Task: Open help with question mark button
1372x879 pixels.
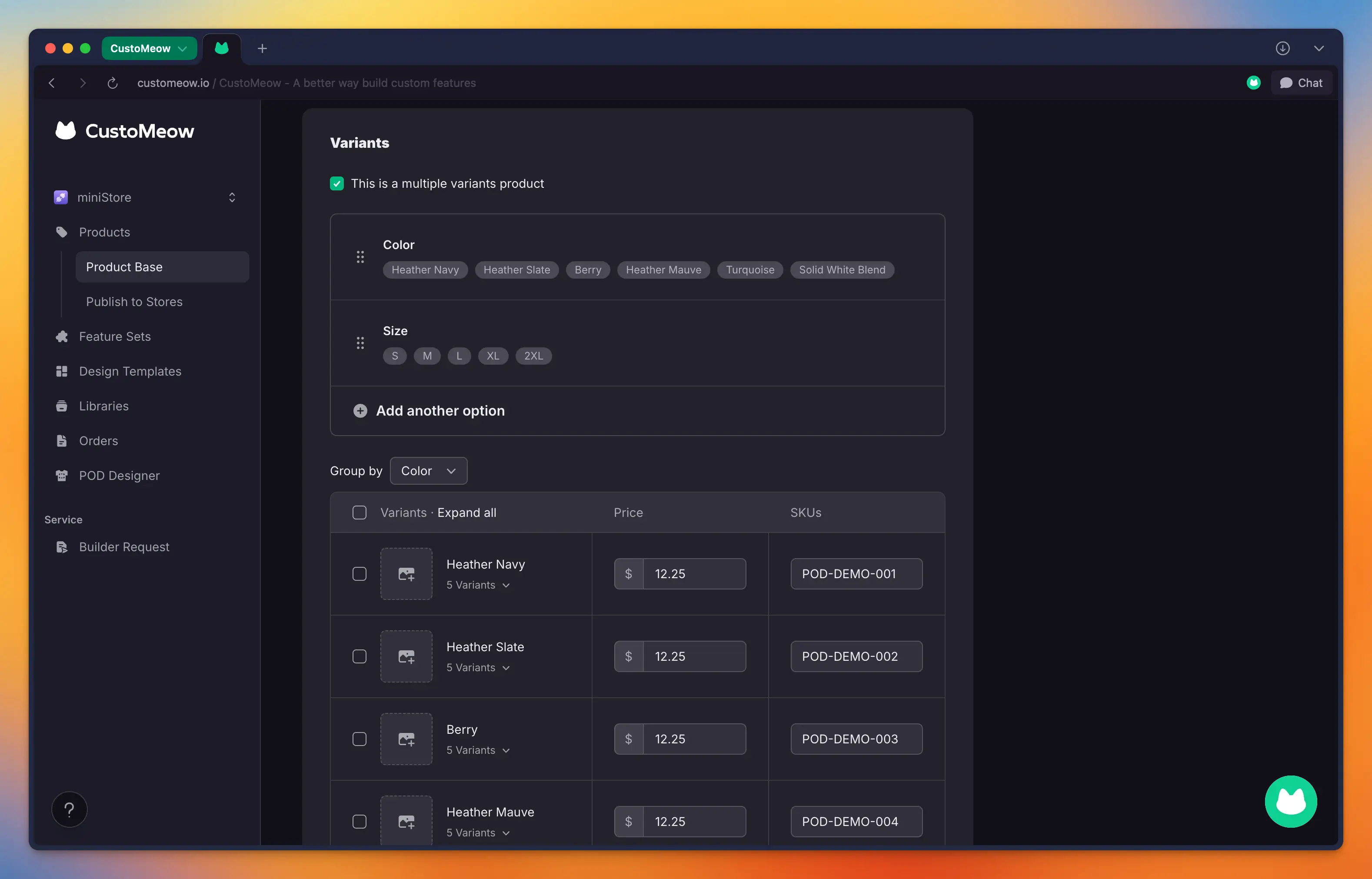Action: 69,809
